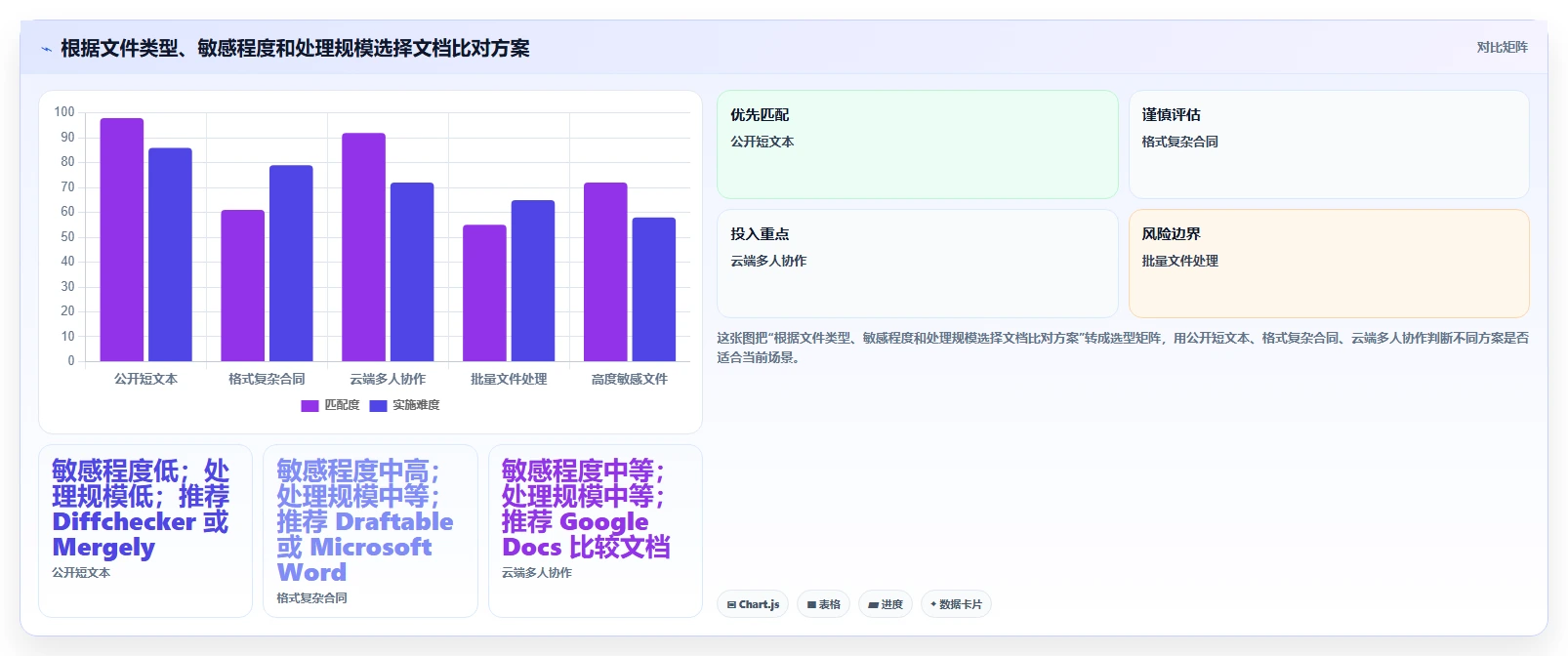Image resolution: width=1568 pixels, height=656 pixels.
Task: Click the 匹配度 bar for 高度敏感文件
Action: [605, 272]
